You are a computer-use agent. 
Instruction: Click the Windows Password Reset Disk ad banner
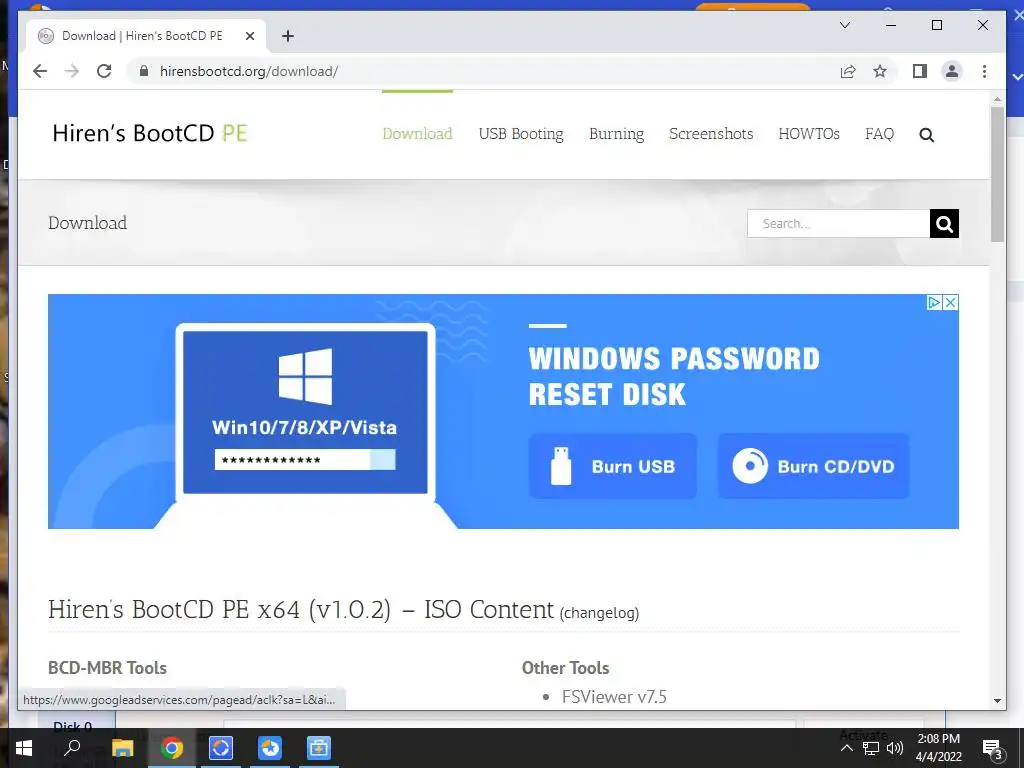(x=503, y=411)
